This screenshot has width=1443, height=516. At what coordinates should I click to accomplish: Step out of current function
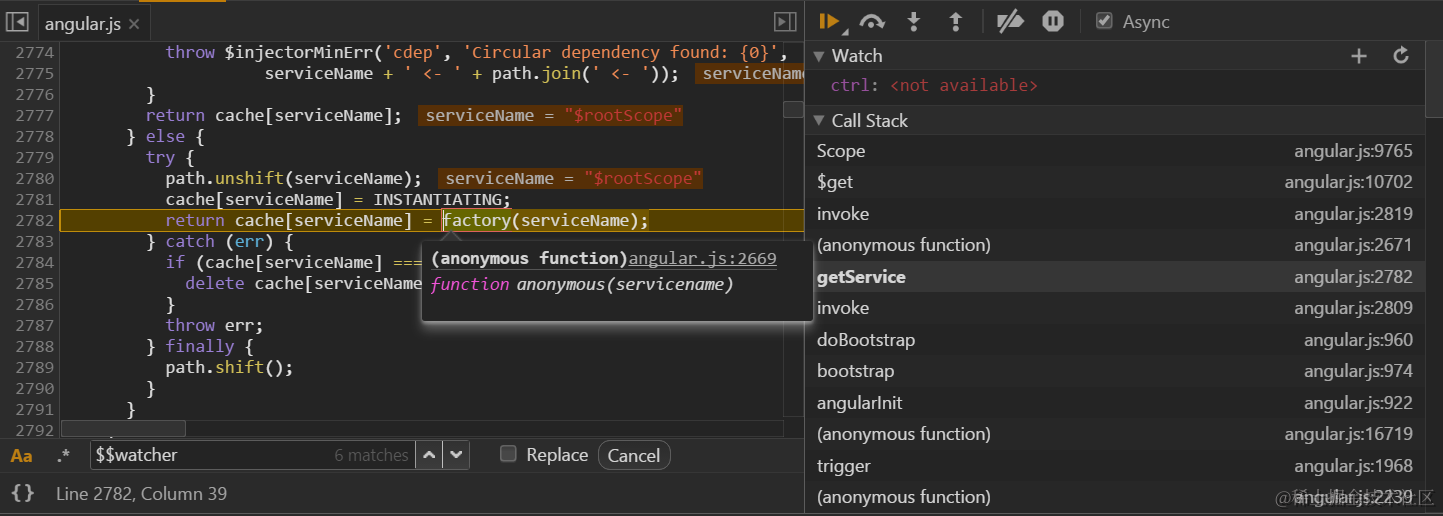tap(955, 21)
